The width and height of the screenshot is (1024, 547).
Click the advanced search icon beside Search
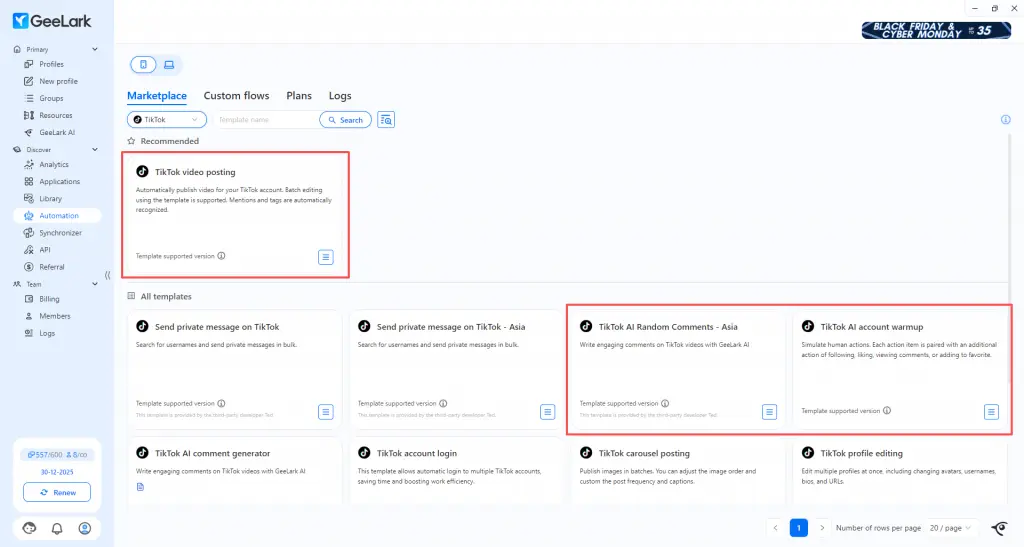[386, 119]
